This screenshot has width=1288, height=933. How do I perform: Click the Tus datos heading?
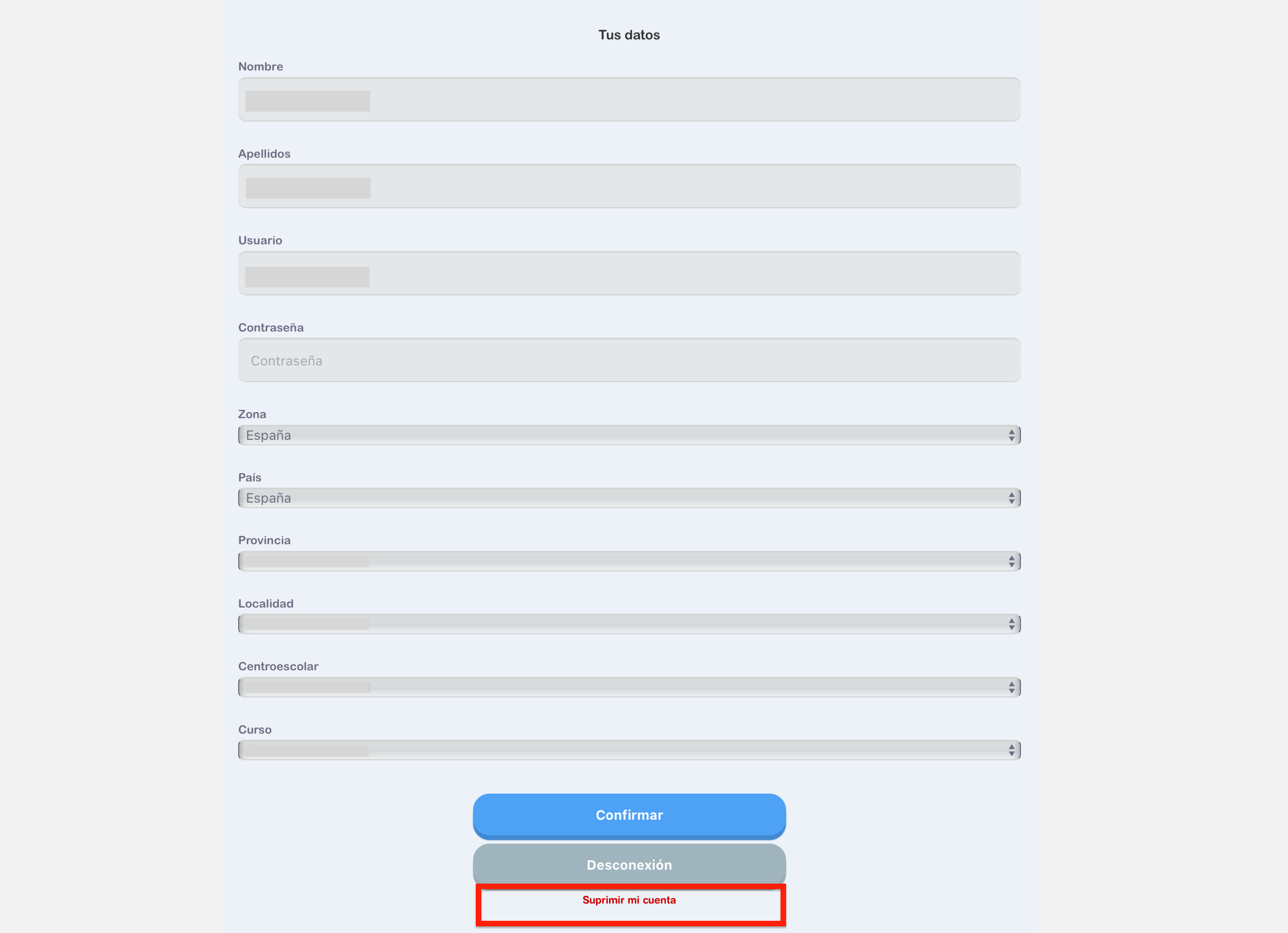click(628, 35)
